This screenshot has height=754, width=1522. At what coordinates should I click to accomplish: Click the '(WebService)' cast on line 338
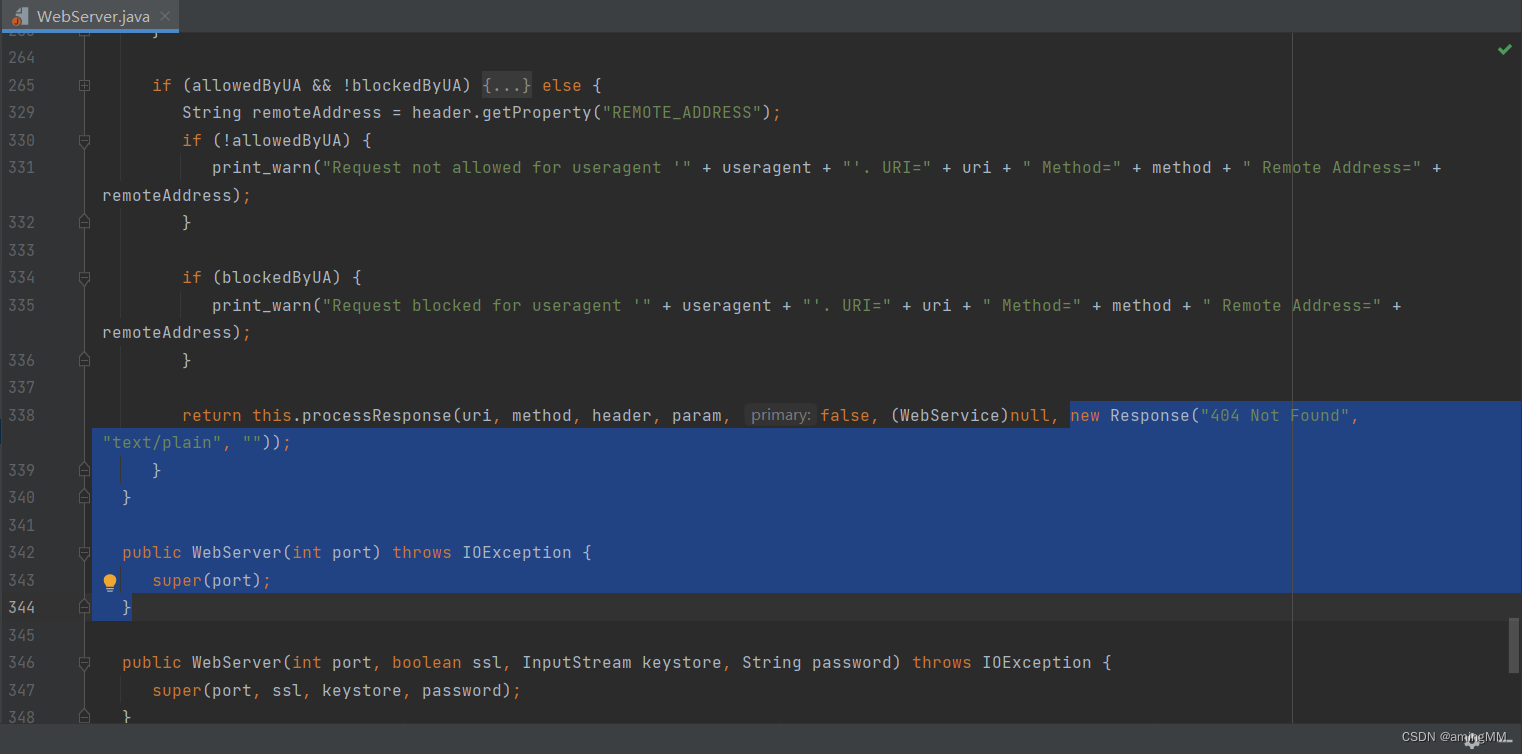pos(951,415)
